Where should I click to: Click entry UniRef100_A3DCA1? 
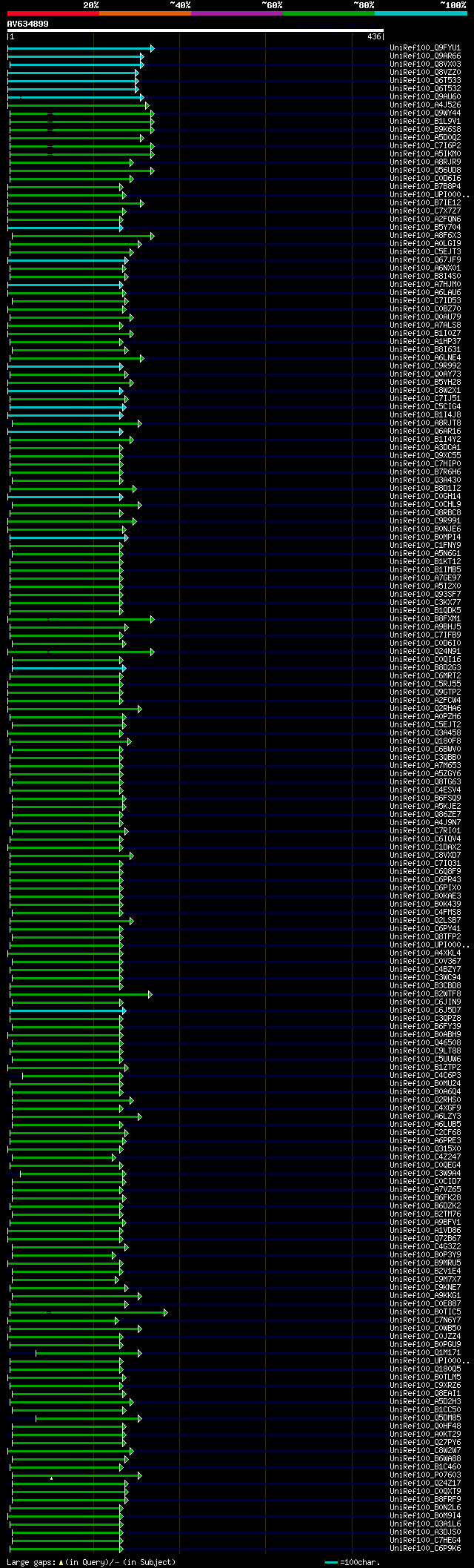[425, 448]
